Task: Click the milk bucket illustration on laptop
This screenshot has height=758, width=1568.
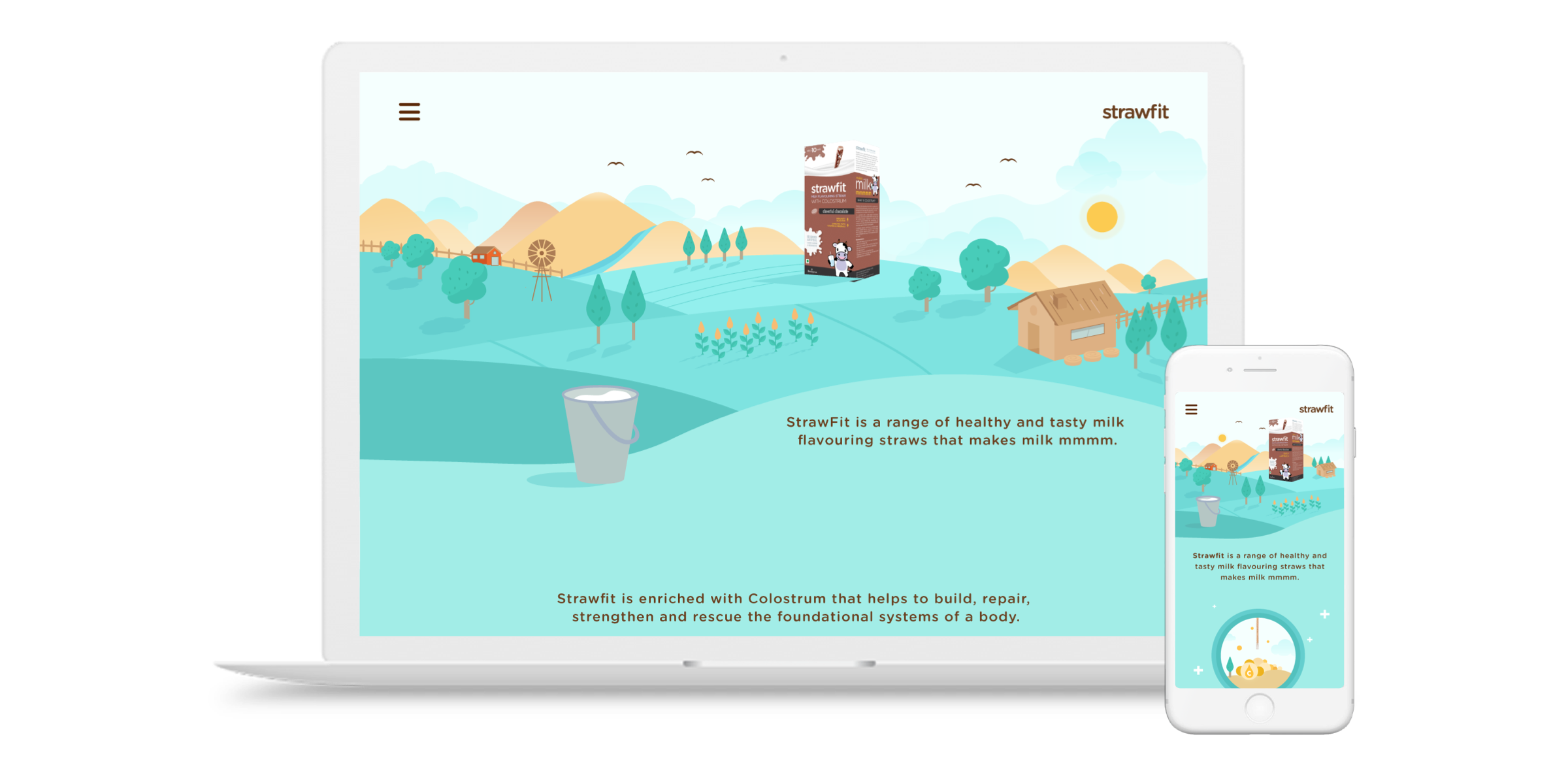Action: (x=600, y=433)
